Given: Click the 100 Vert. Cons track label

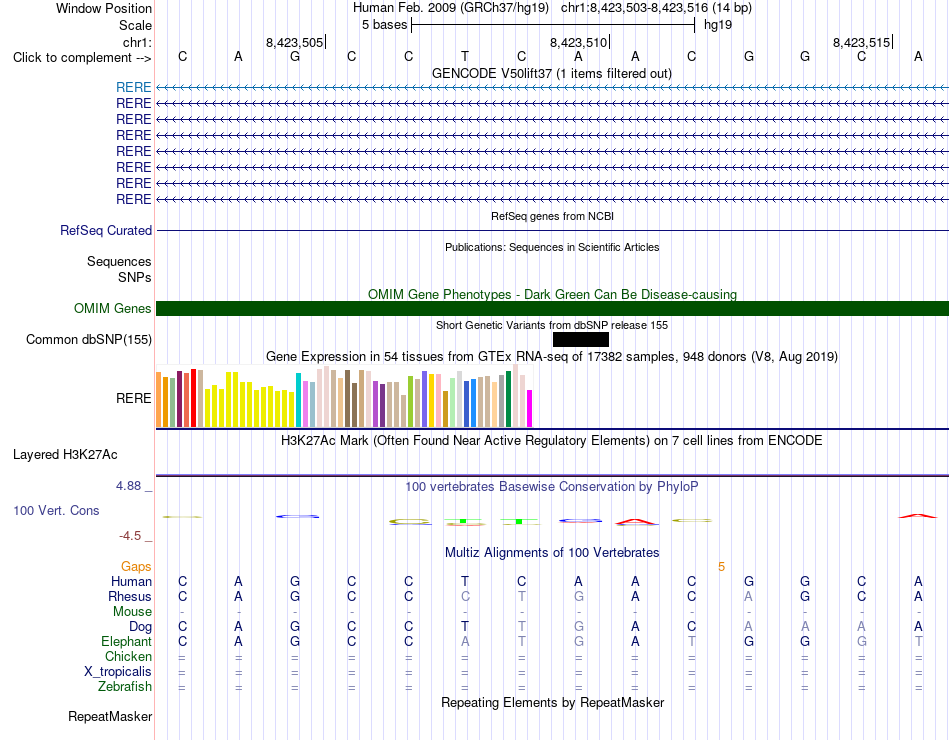Looking at the screenshot, I should [56, 510].
